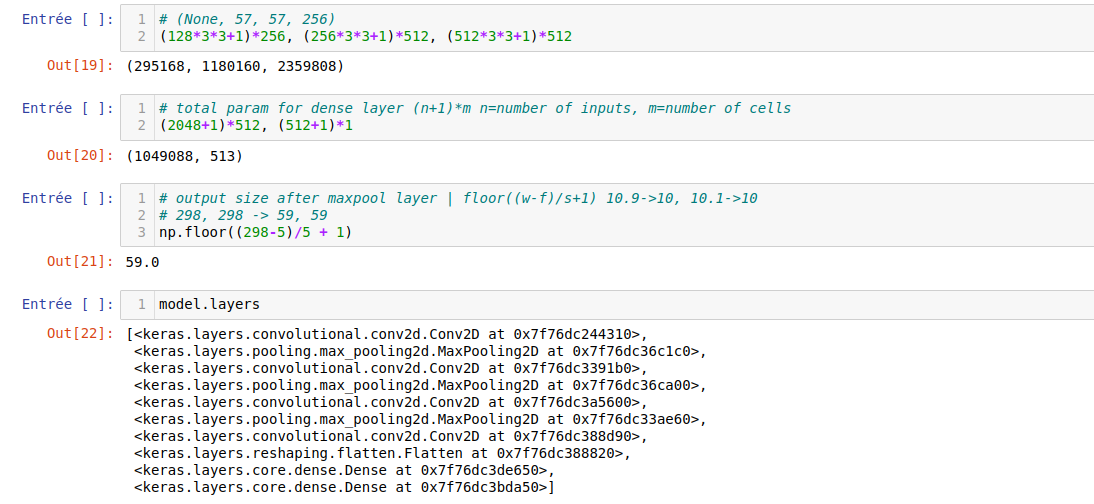The width and height of the screenshot is (1094, 504).
Task: Click the Entrée prompt beside the np.floor cell
Action: [x=68, y=198]
